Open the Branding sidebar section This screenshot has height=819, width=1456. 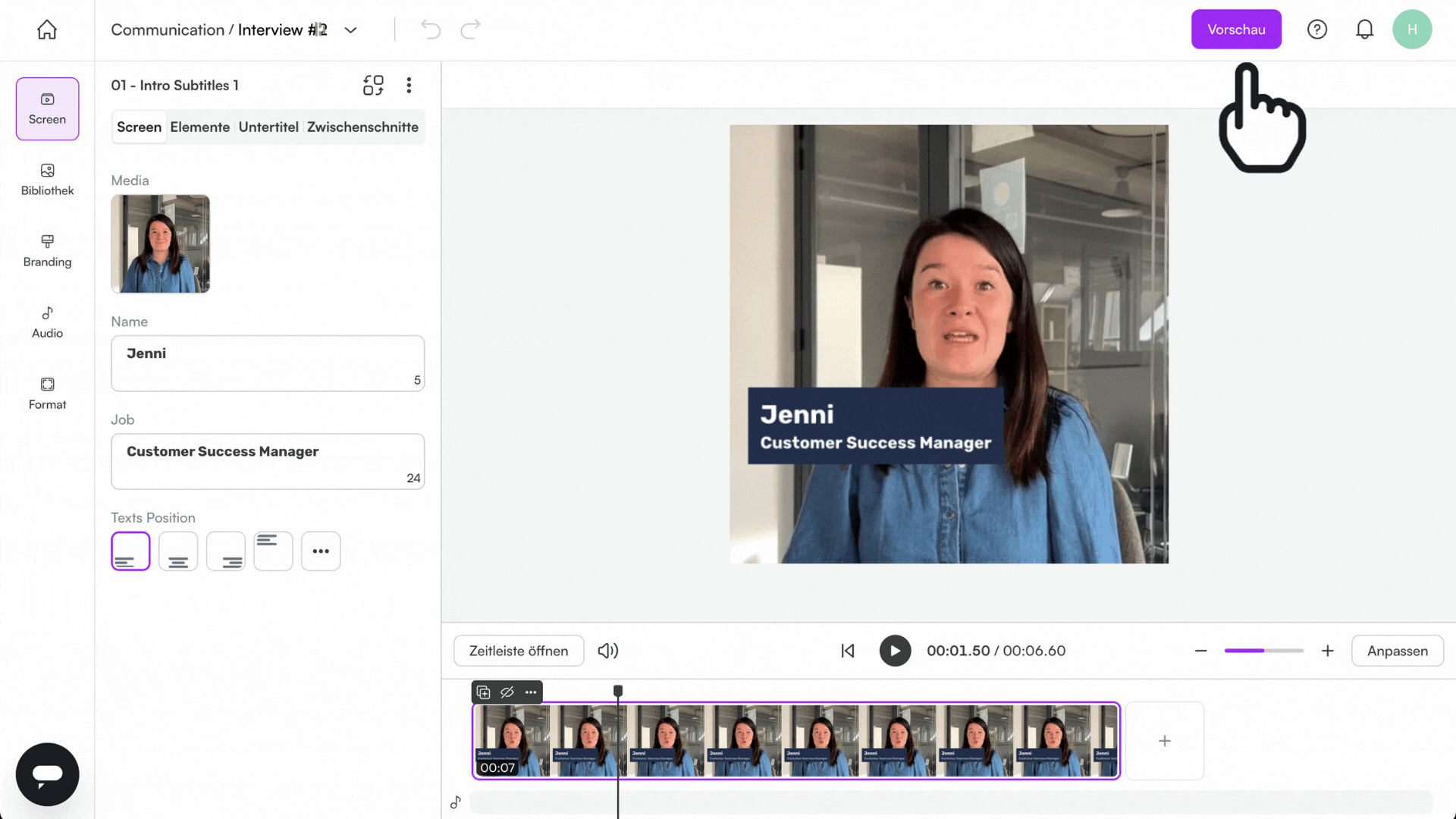click(x=47, y=251)
